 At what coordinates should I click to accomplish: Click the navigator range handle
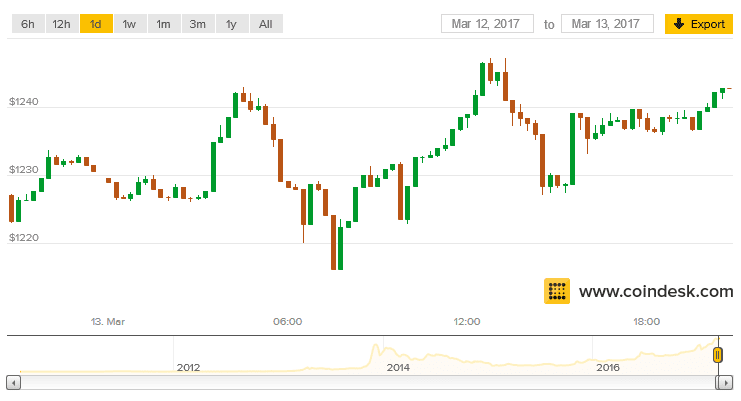(x=717, y=354)
